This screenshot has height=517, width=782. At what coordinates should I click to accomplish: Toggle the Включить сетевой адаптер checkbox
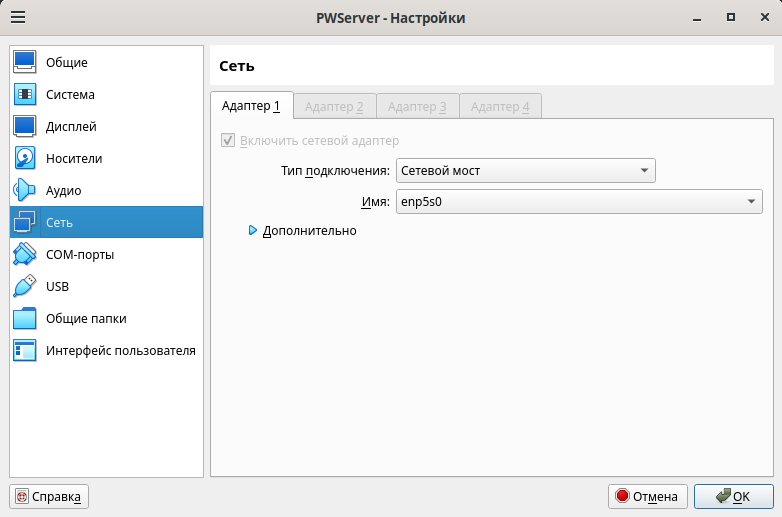pyautogui.click(x=228, y=141)
